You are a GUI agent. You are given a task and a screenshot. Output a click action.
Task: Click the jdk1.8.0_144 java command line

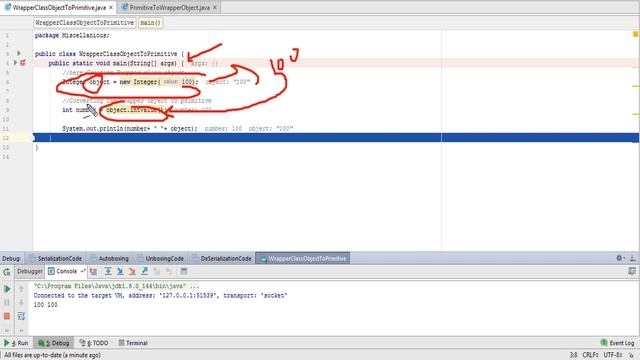point(117,286)
